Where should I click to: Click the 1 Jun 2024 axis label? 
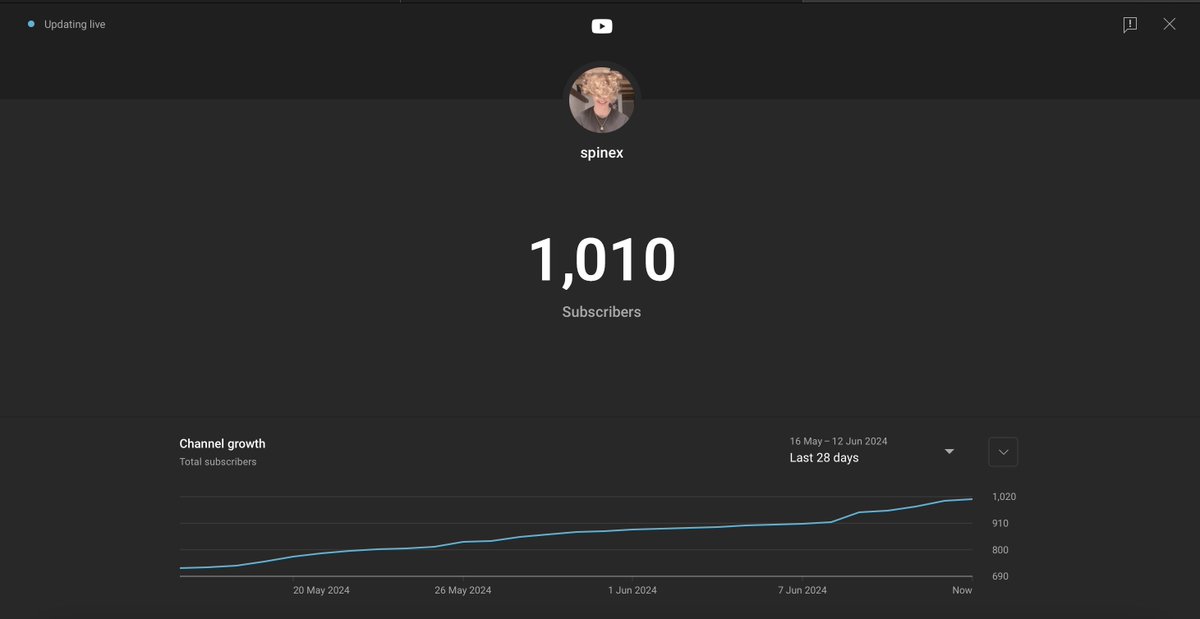(x=632, y=589)
